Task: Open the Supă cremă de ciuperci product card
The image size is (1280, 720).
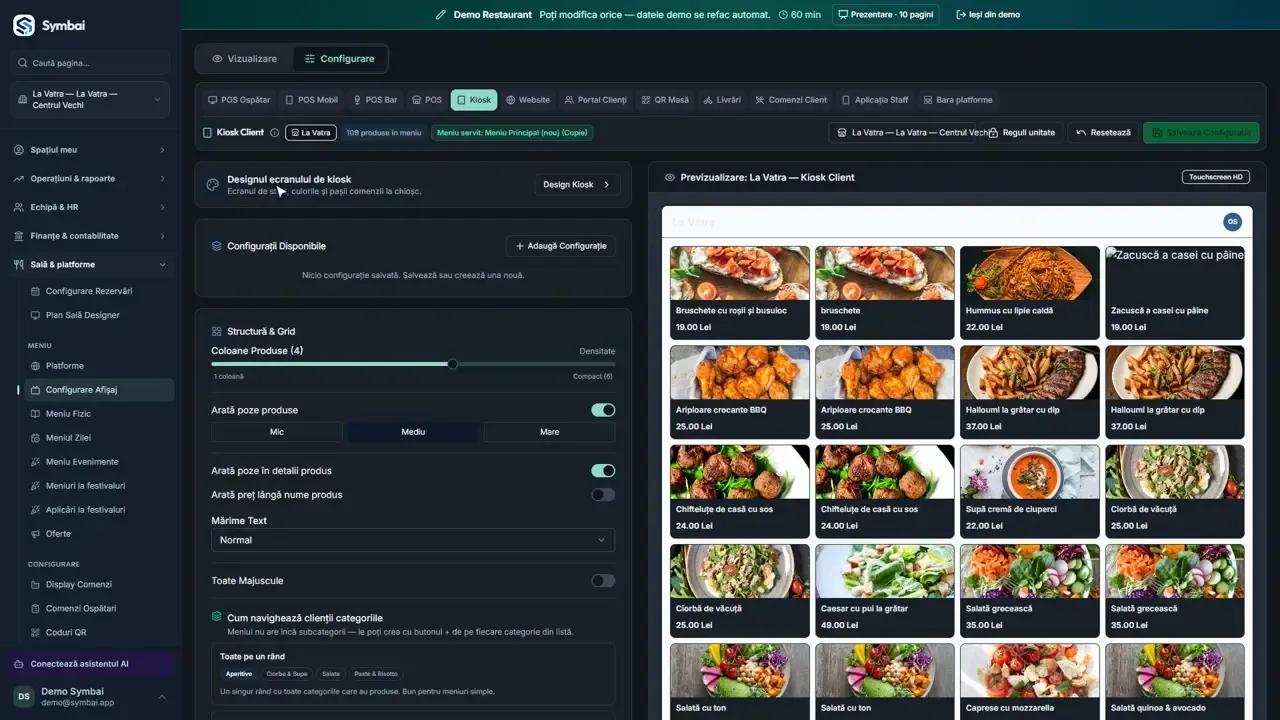Action: (x=1029, y=491)
